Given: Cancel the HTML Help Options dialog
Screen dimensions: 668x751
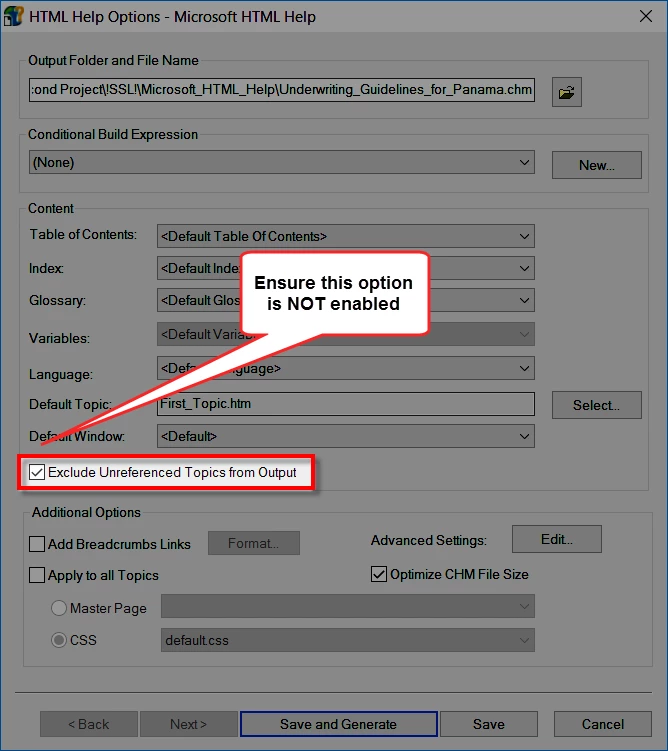Looking at the screenshot, I should 603,724.
